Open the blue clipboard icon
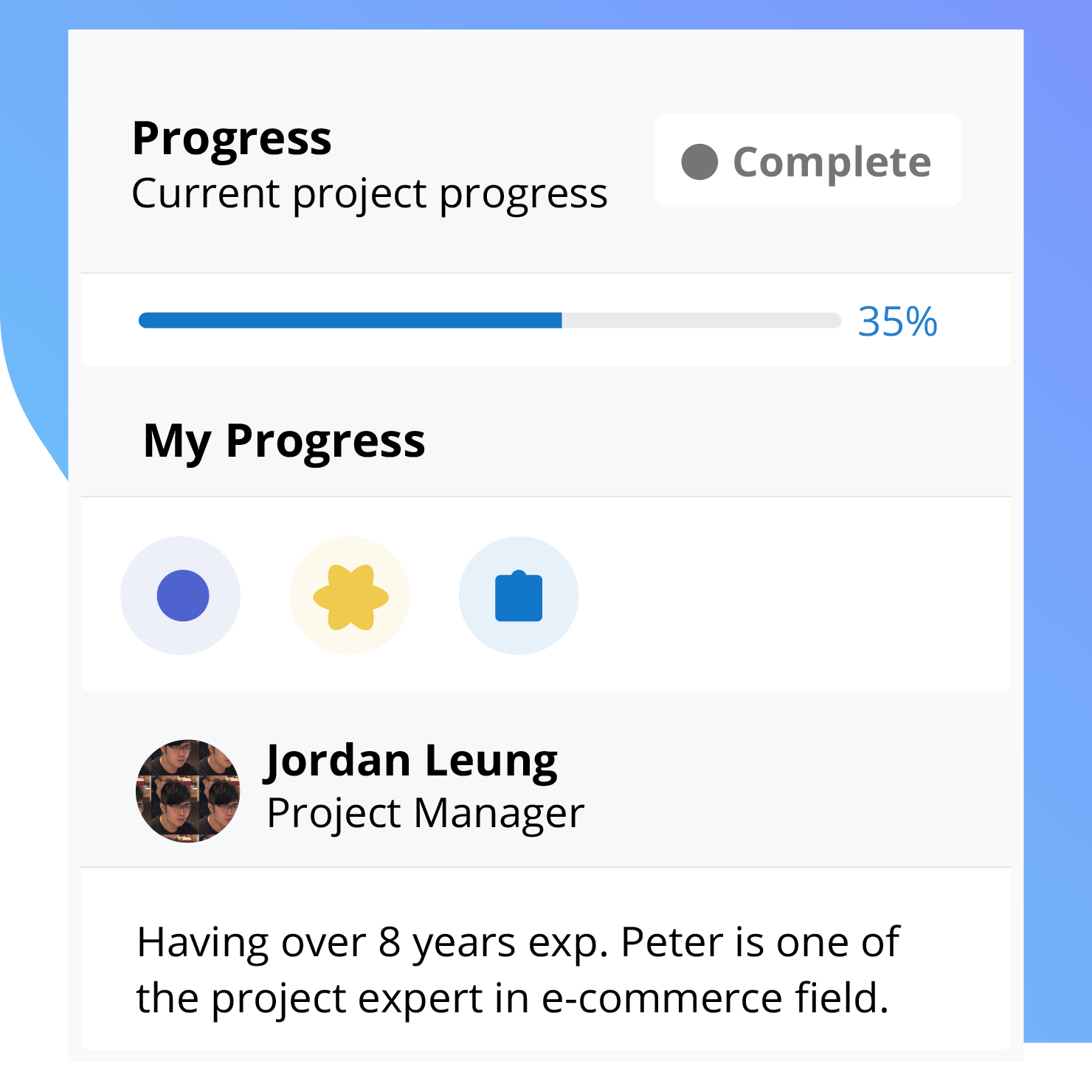The image size is (1092, 1092). click(x=519, y=596)
